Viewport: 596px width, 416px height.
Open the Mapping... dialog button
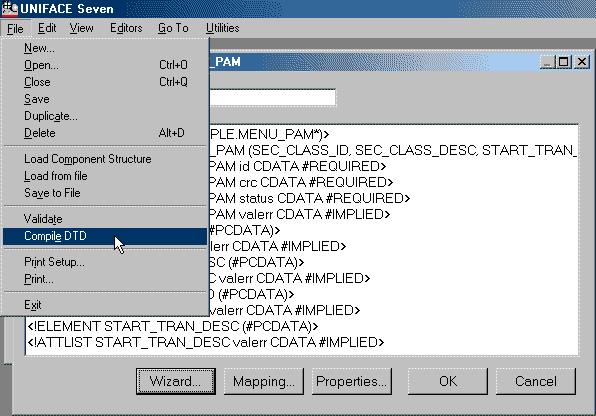264,381
